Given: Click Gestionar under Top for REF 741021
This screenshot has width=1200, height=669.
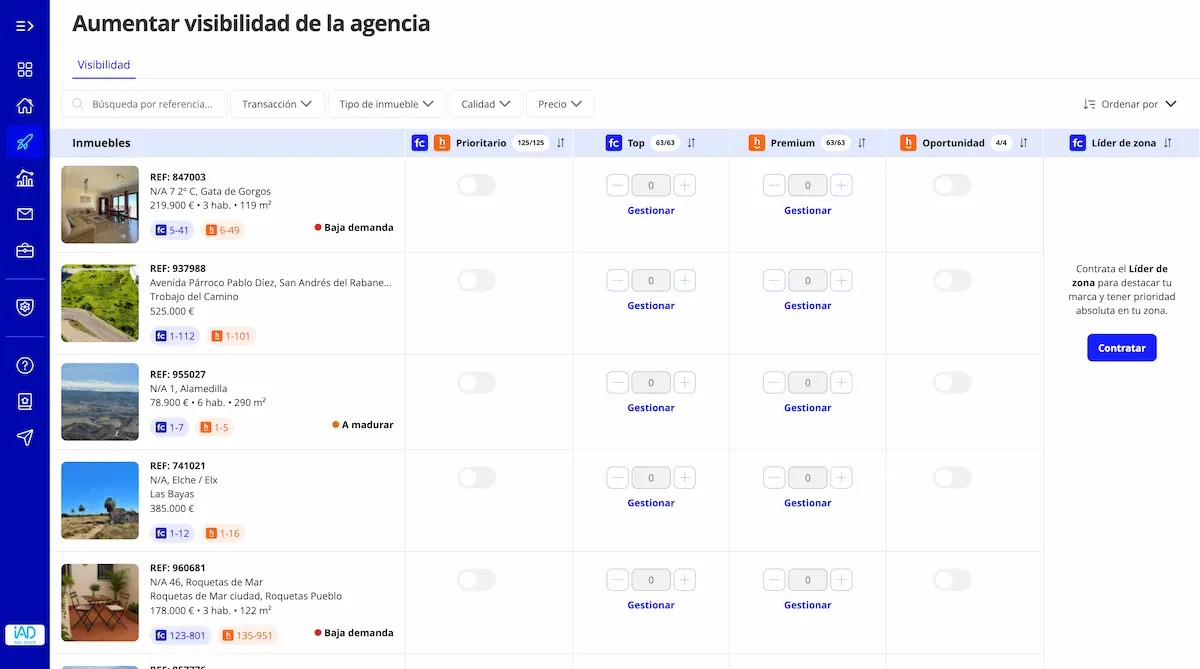Looking at the screenshot, I should [651, 503].
